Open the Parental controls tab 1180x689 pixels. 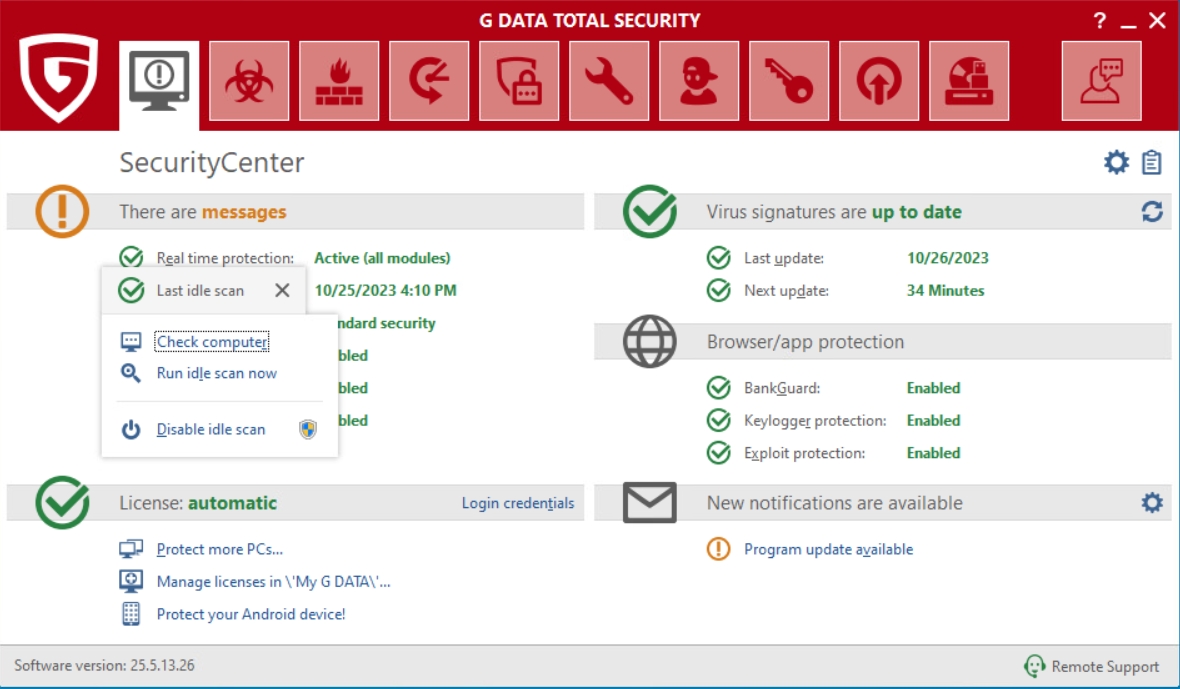[x=698, y=81]
